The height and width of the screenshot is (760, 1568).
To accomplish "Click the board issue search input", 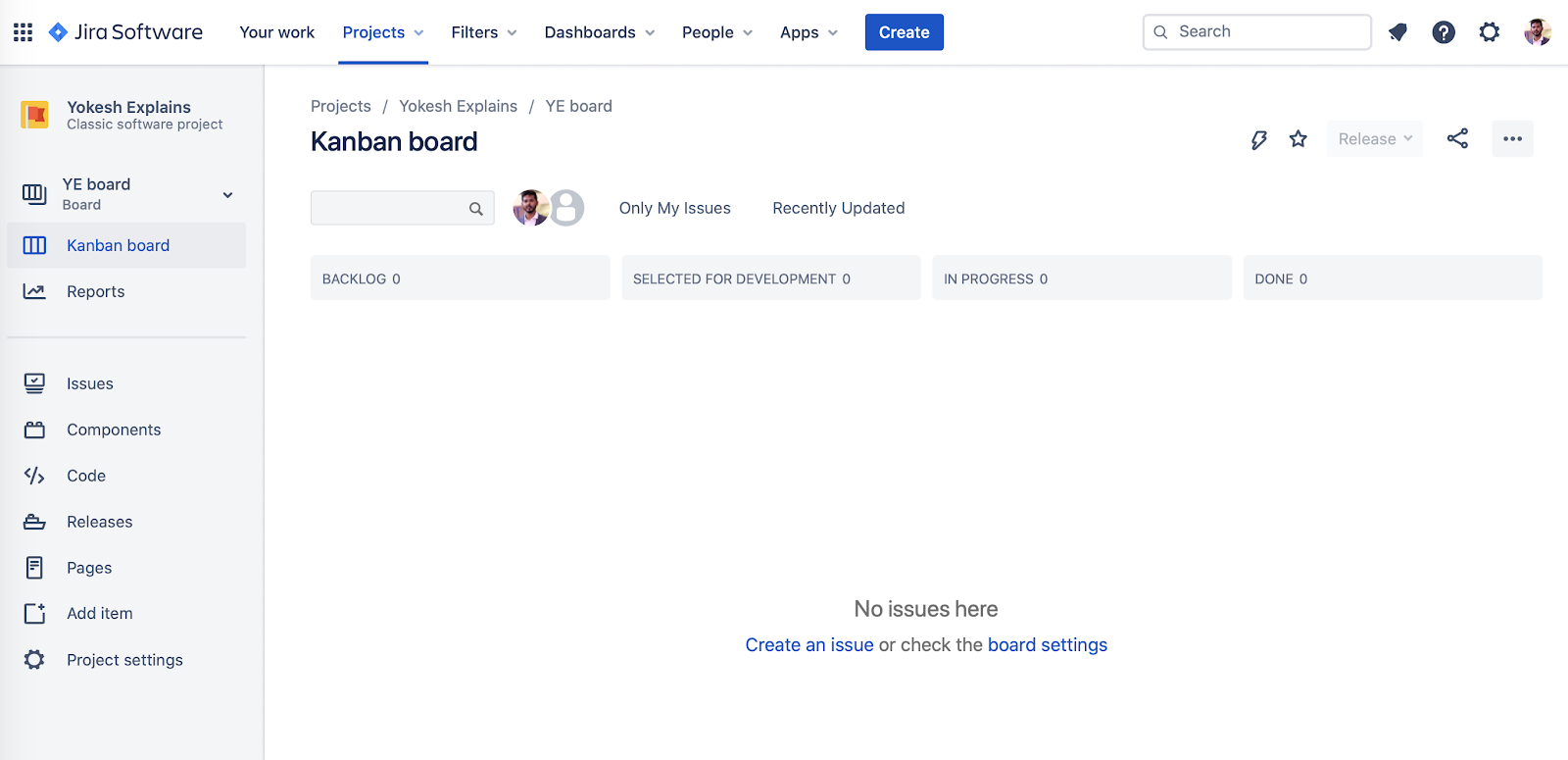I will [x=403, y=208].
